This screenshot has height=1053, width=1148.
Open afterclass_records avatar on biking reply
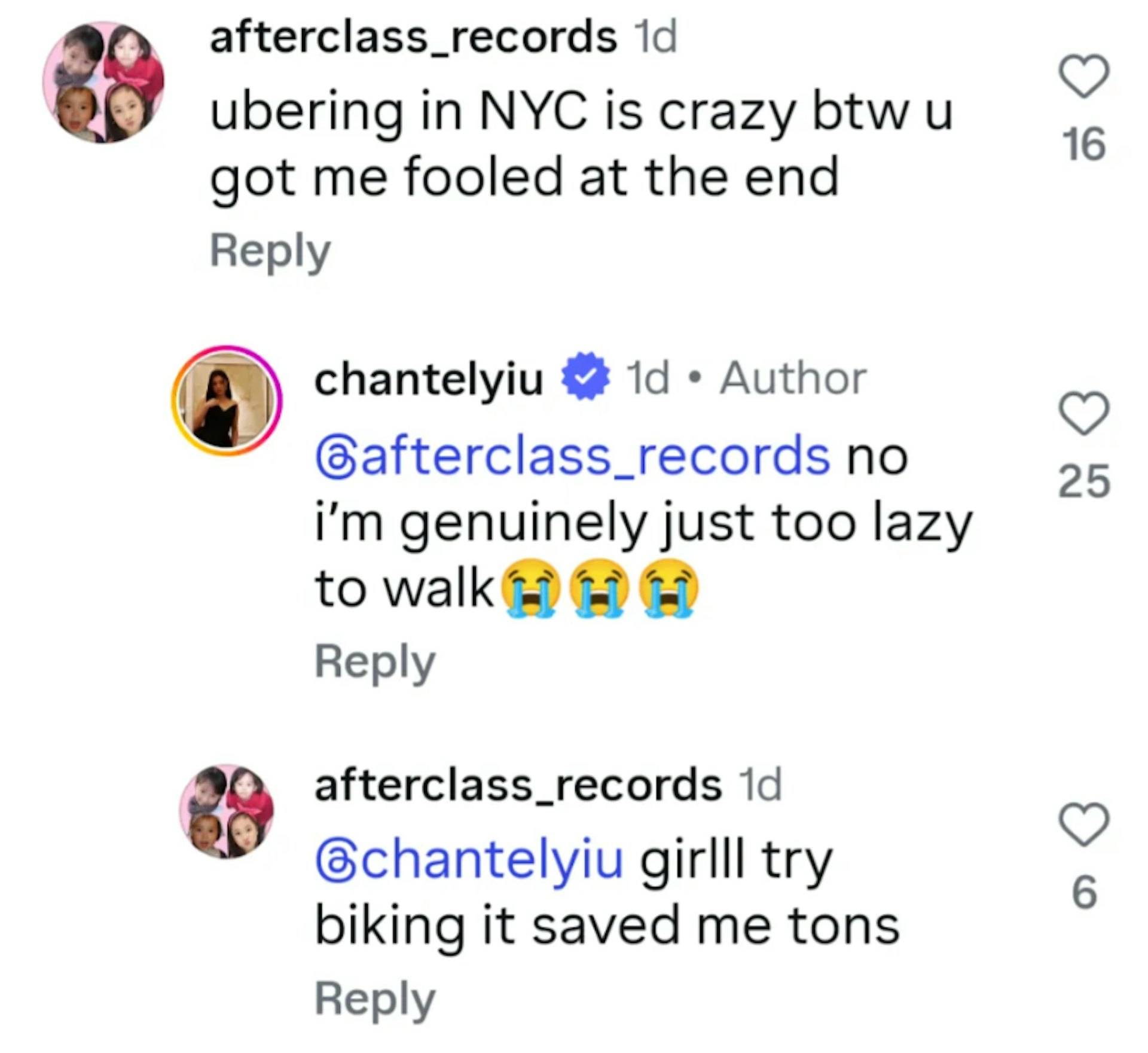point(227,813)
